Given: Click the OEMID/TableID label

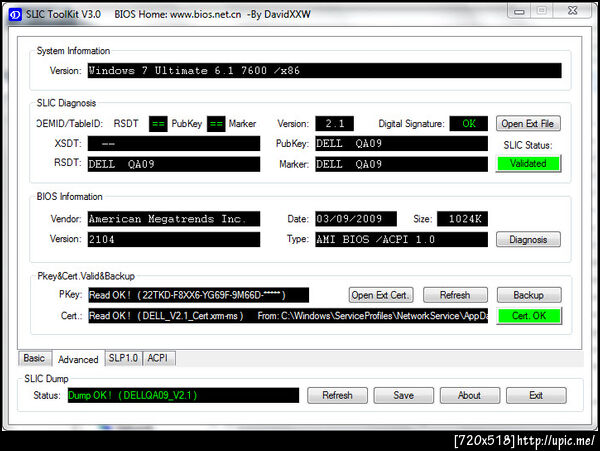Looking at the screenshot, I should point(70,124).
